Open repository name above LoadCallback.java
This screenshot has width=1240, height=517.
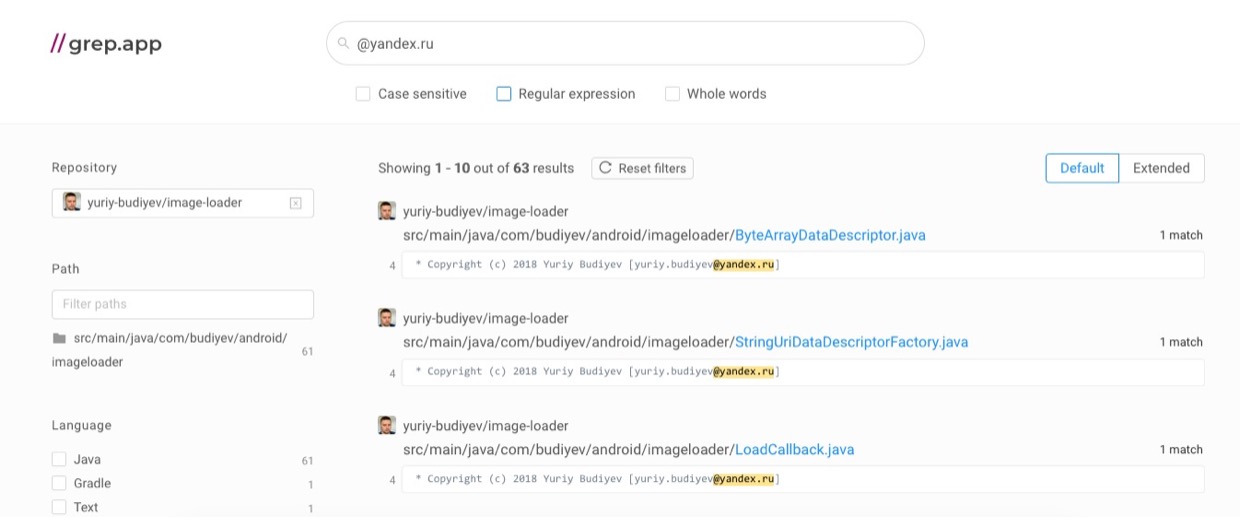[x=486, y=425]
